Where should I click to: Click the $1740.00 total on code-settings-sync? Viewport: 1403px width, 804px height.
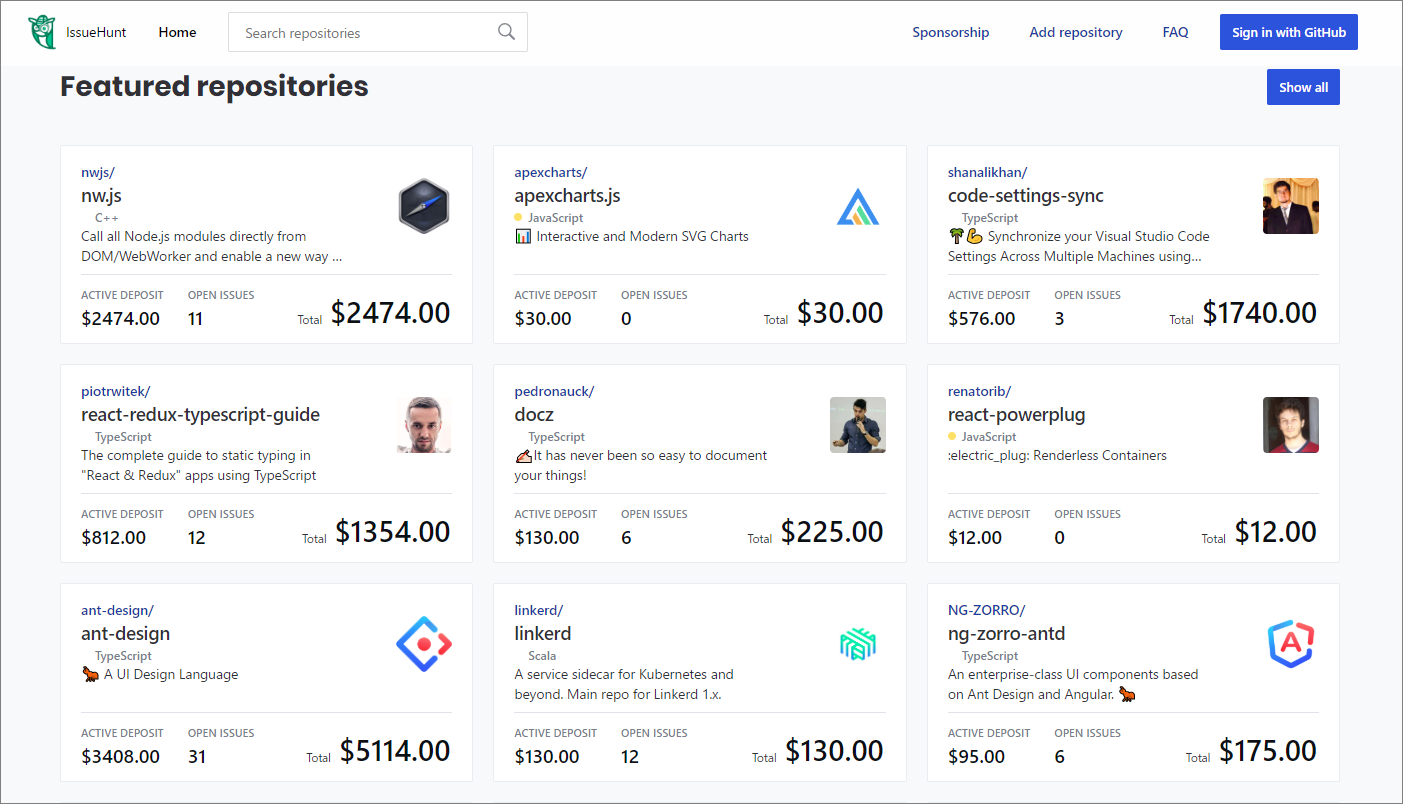pos(1260,312)
